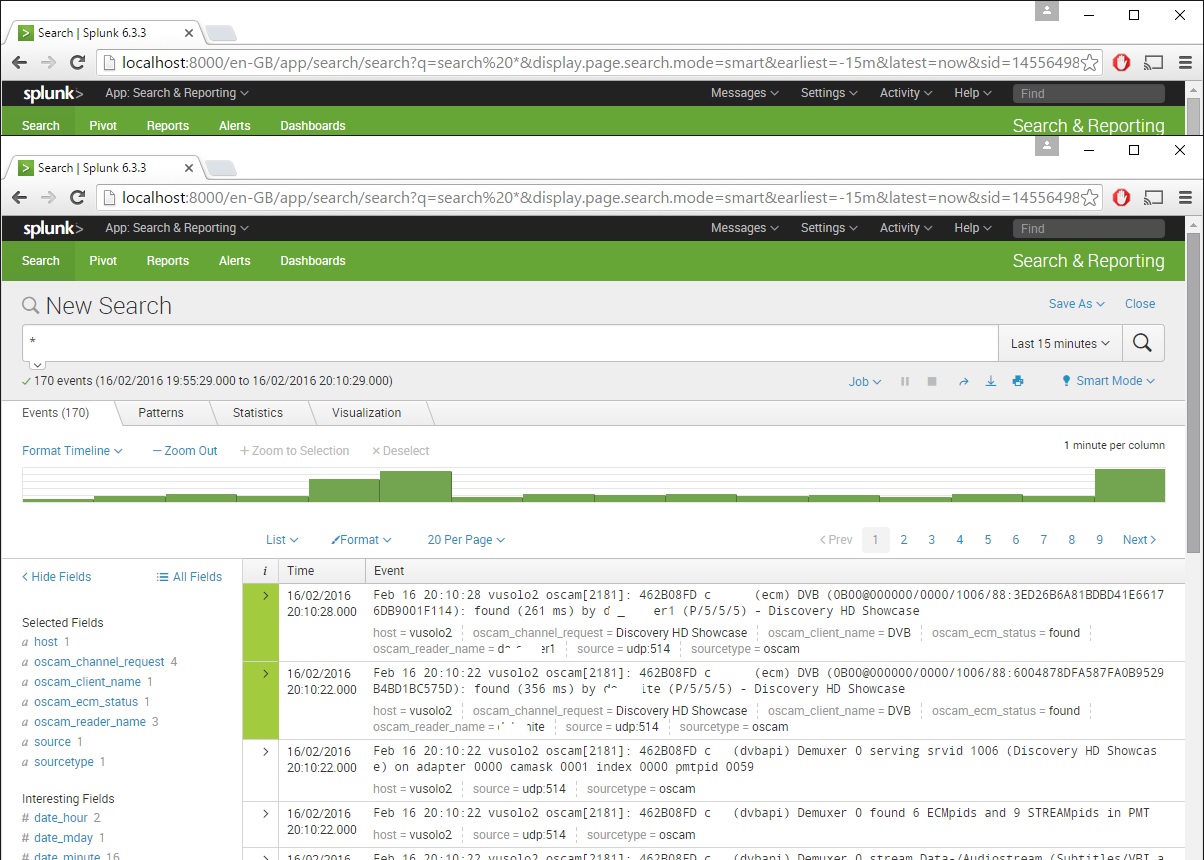Share the search job via arrow icon
This screenshot has height=860, width=1204.
click(x=963, y=381)
